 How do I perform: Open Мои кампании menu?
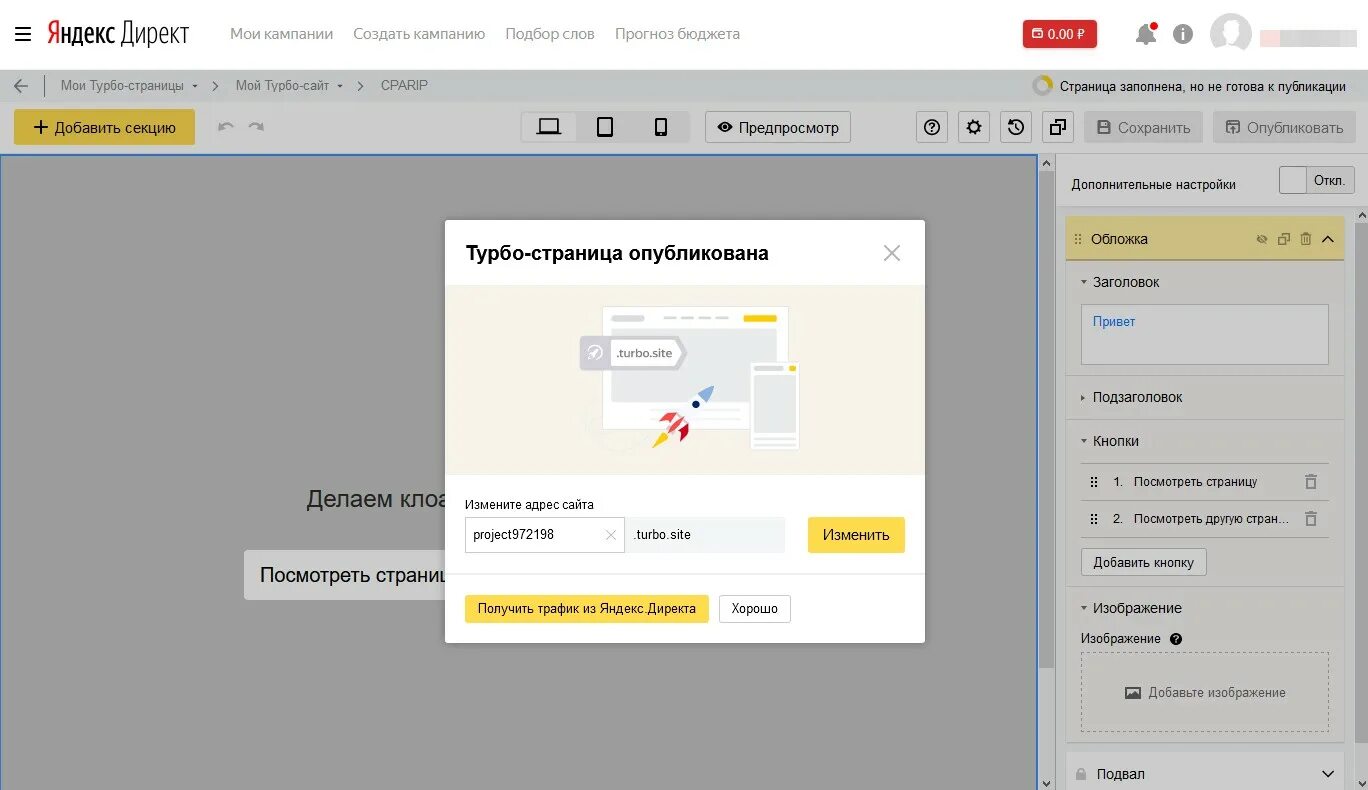click(x=281, y=34)
